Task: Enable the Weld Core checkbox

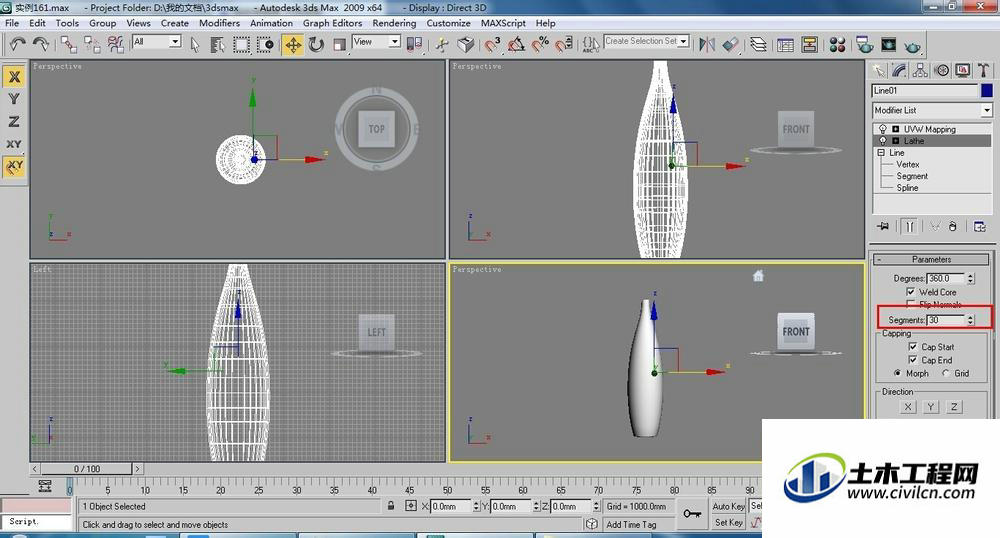Action: [x=911, y=291]
